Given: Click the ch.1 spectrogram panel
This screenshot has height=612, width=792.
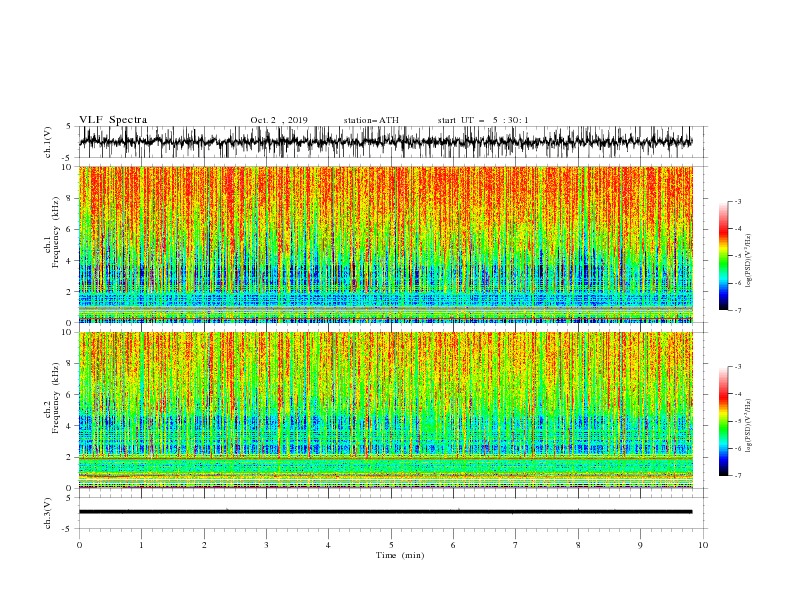Looking at the screenshot, I should click(x=385, y=244).
